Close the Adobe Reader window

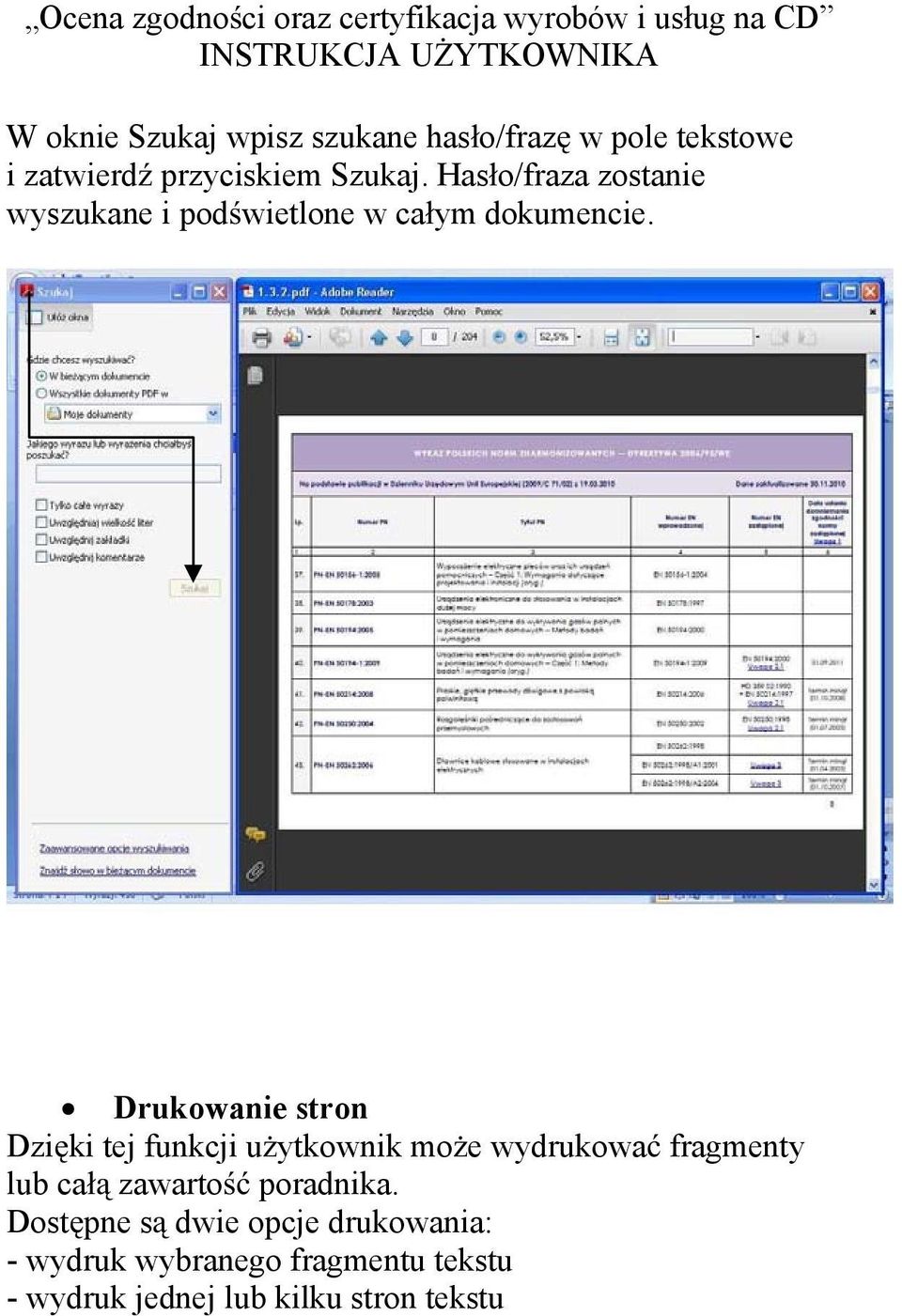tap(871, 292)
